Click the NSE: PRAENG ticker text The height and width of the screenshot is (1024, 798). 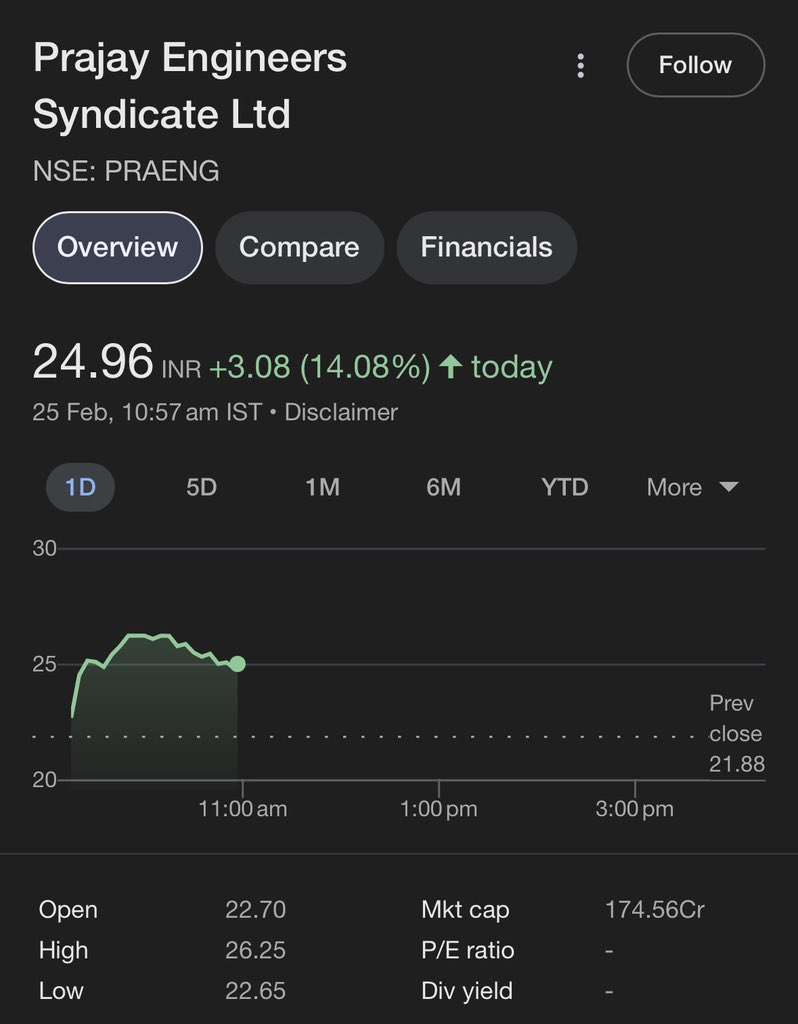coord(126,171)
